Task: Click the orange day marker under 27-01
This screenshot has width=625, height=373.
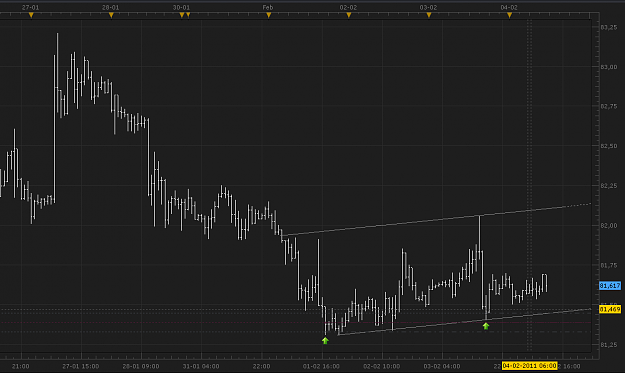Action: point(31,15)
